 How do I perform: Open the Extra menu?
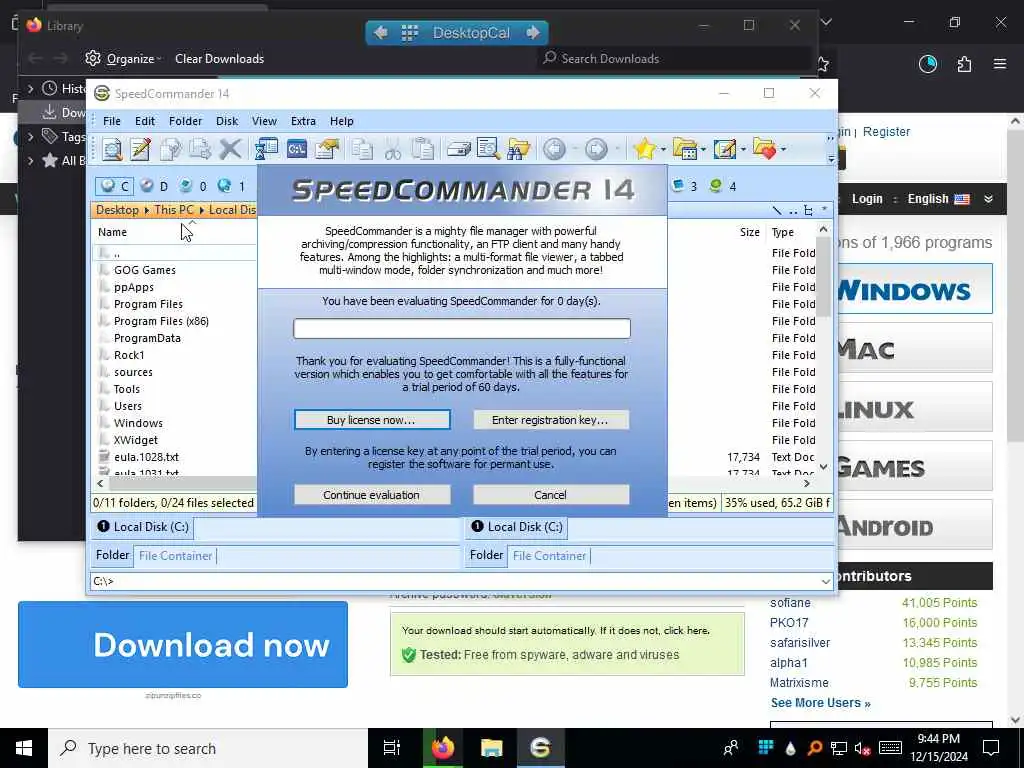[303, 121]
